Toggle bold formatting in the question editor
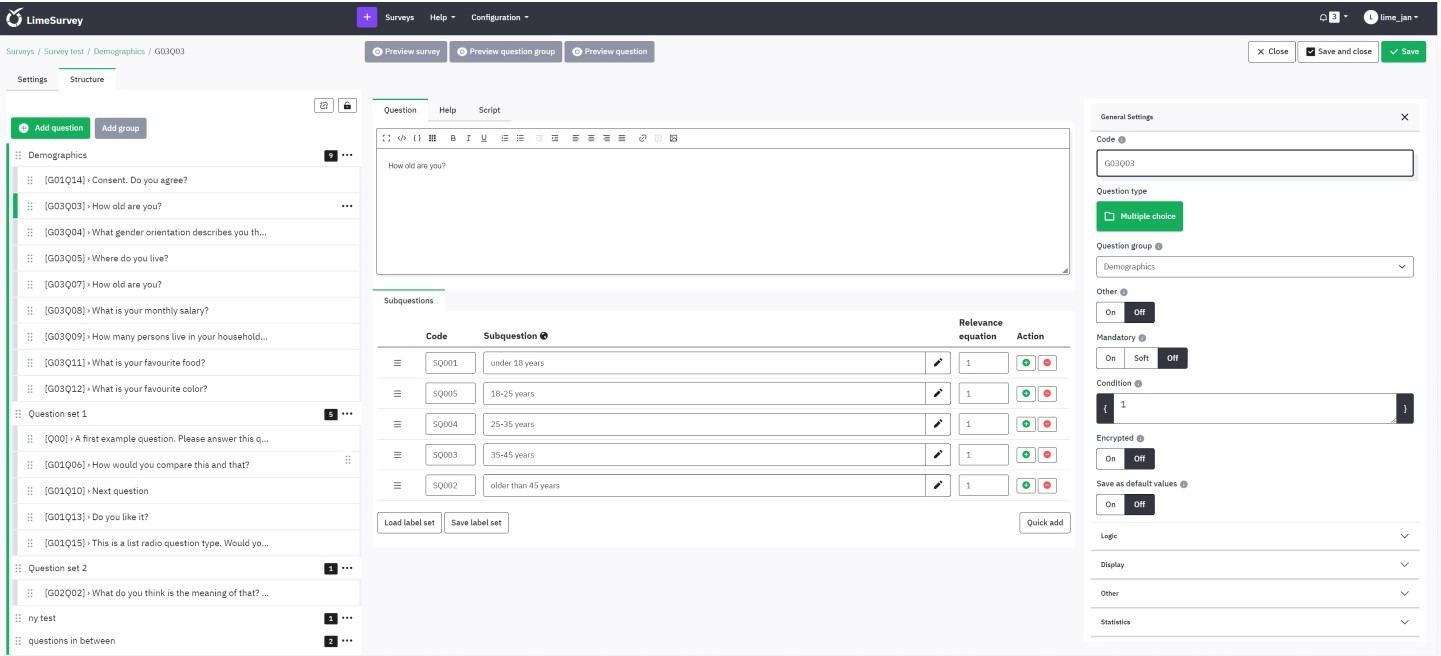The height and width of the screenshot is (656, 1441). (452, 138)
